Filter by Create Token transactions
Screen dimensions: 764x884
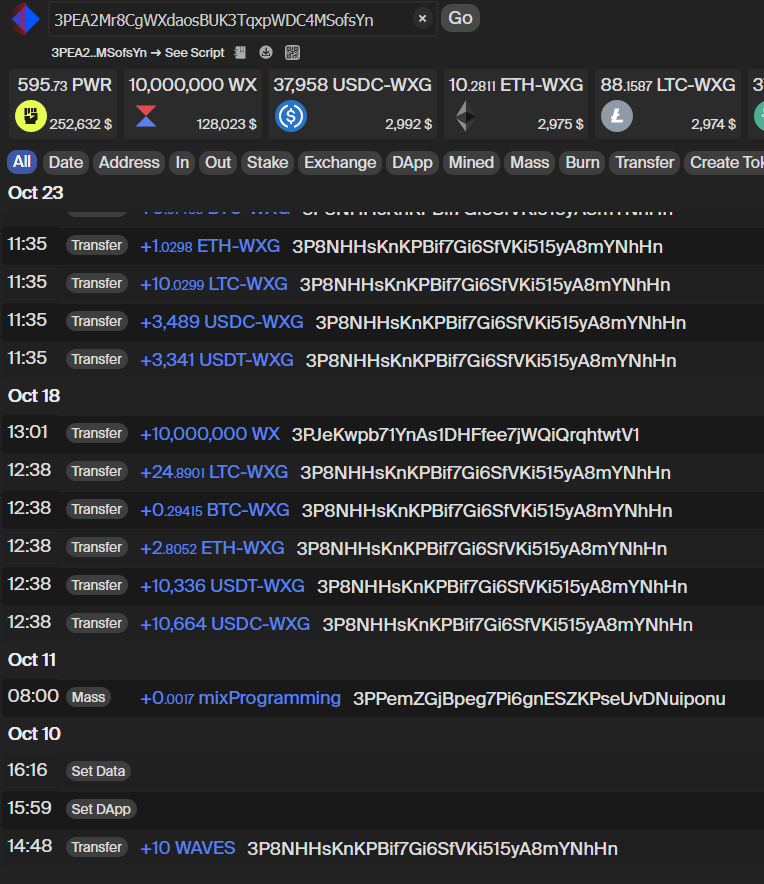(x=725, y=162)
